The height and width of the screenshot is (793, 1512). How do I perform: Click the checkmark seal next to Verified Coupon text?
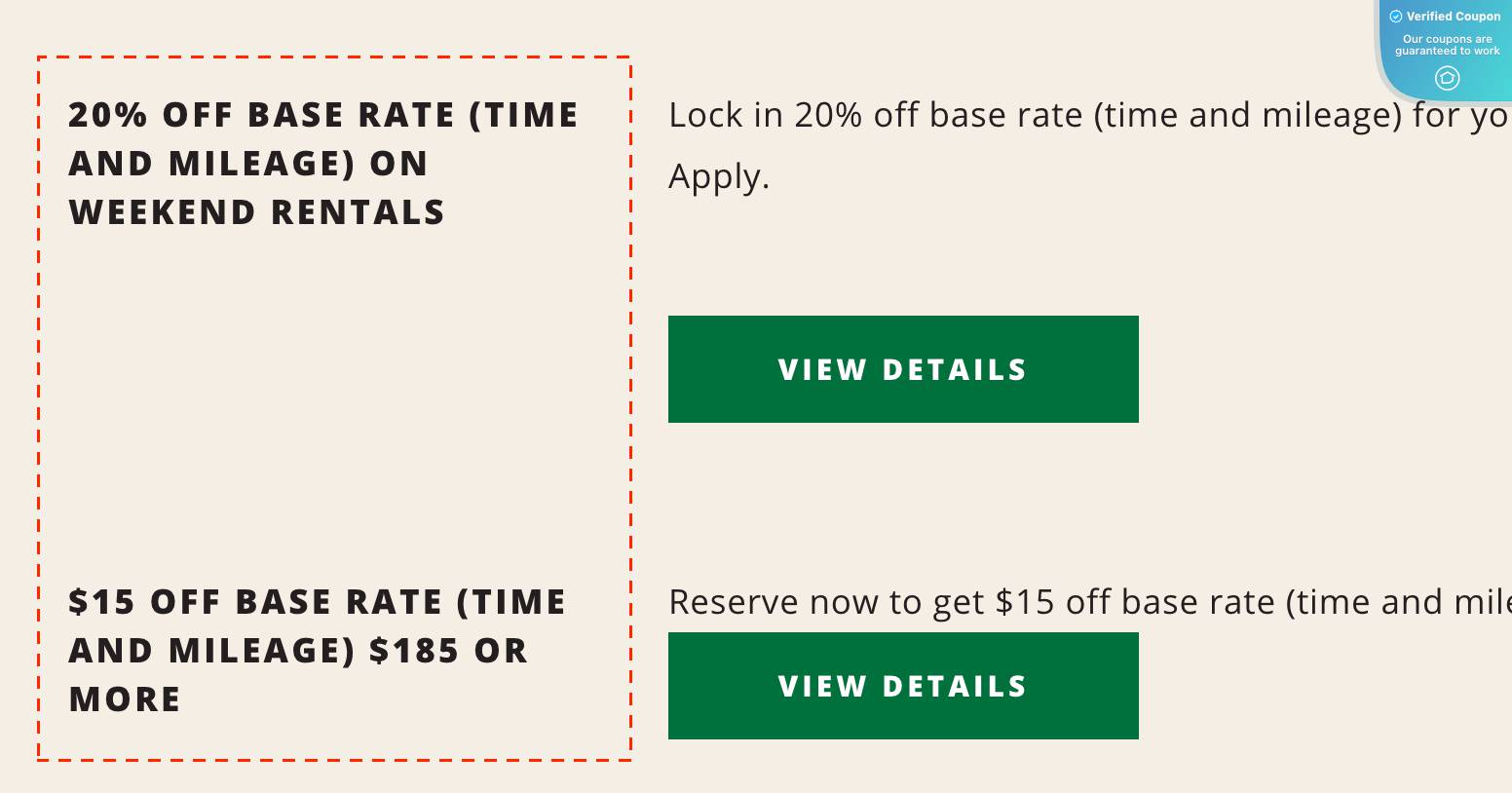click(x=1396, y=16)
